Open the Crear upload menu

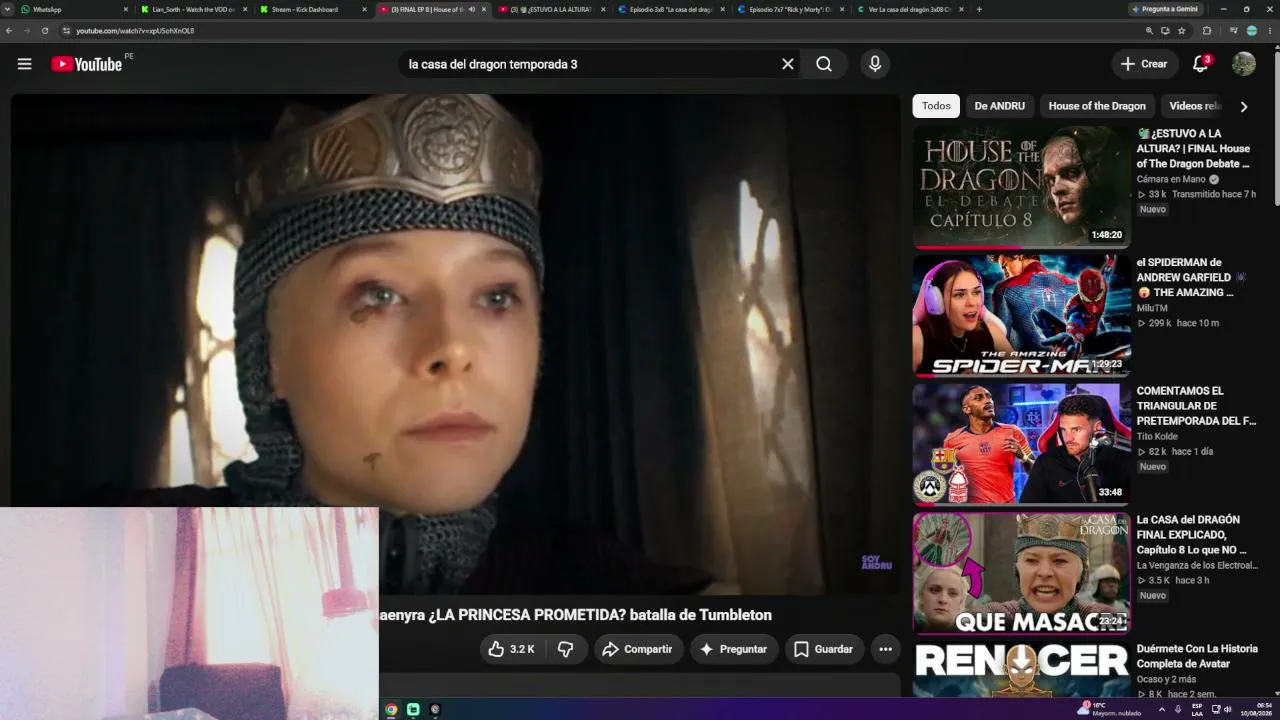(x=1145, y=64)
